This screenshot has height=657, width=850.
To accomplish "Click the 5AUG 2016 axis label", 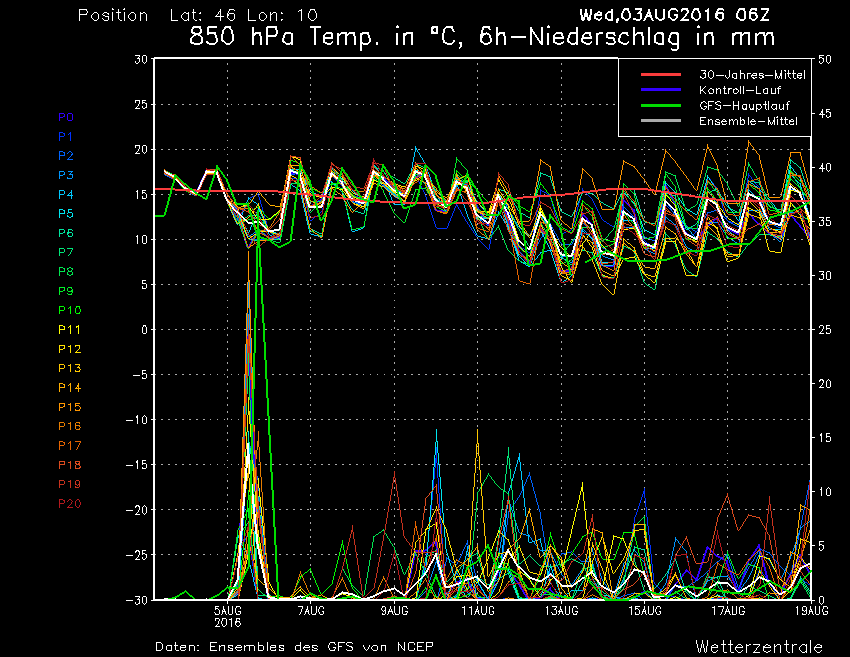I will click(228, 616).
